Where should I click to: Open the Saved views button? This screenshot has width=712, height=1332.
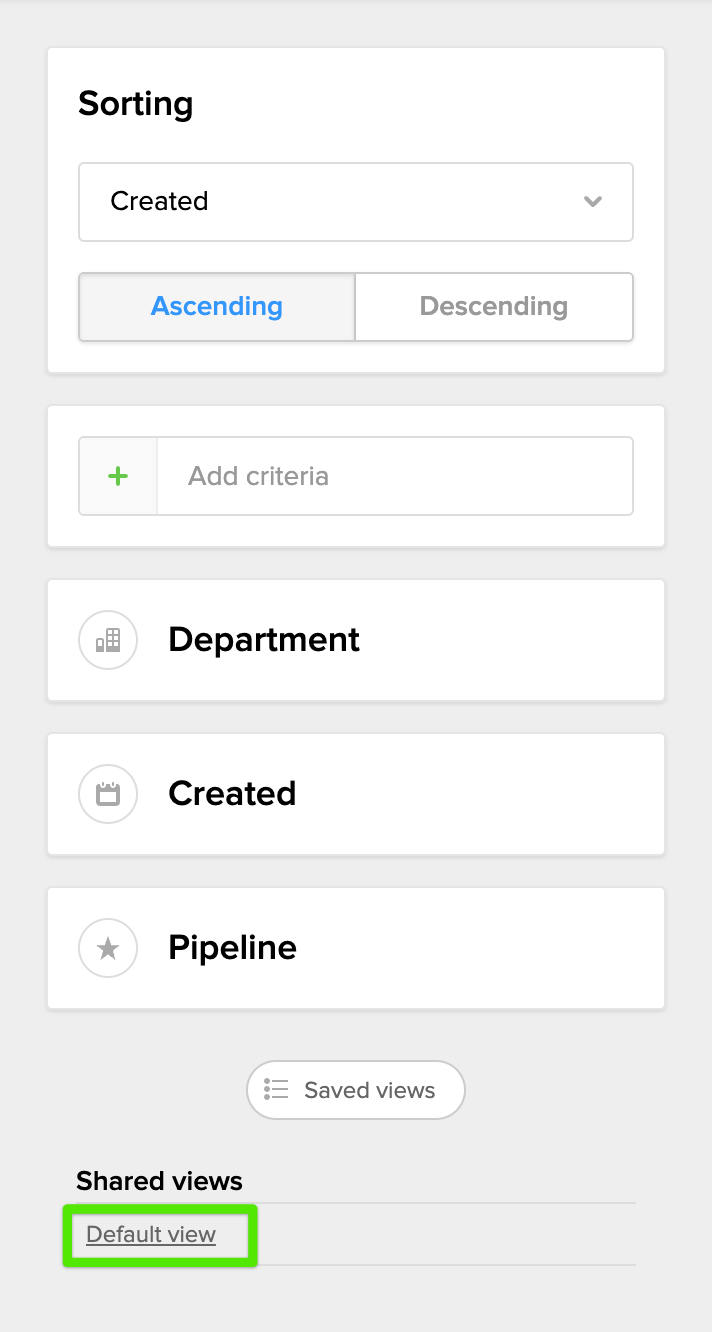point(356,1090)
